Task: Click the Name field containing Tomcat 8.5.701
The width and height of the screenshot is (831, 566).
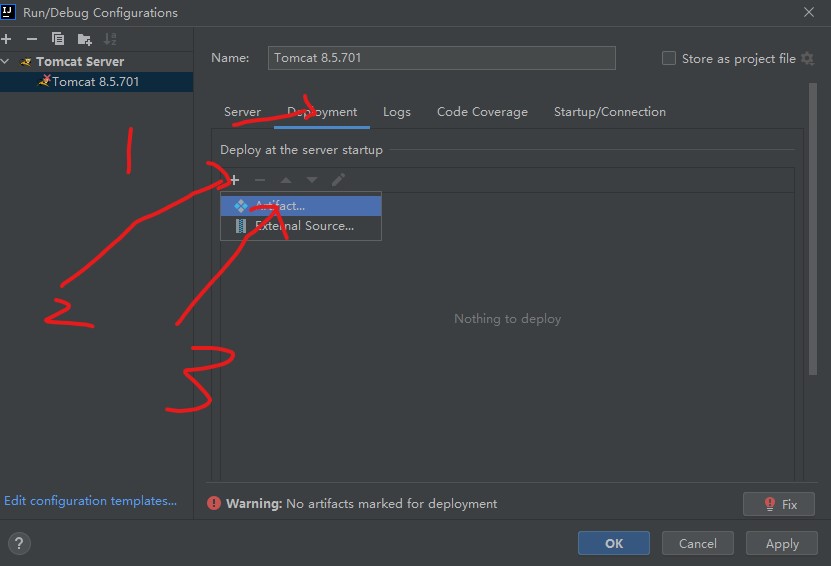Action: 441,58
